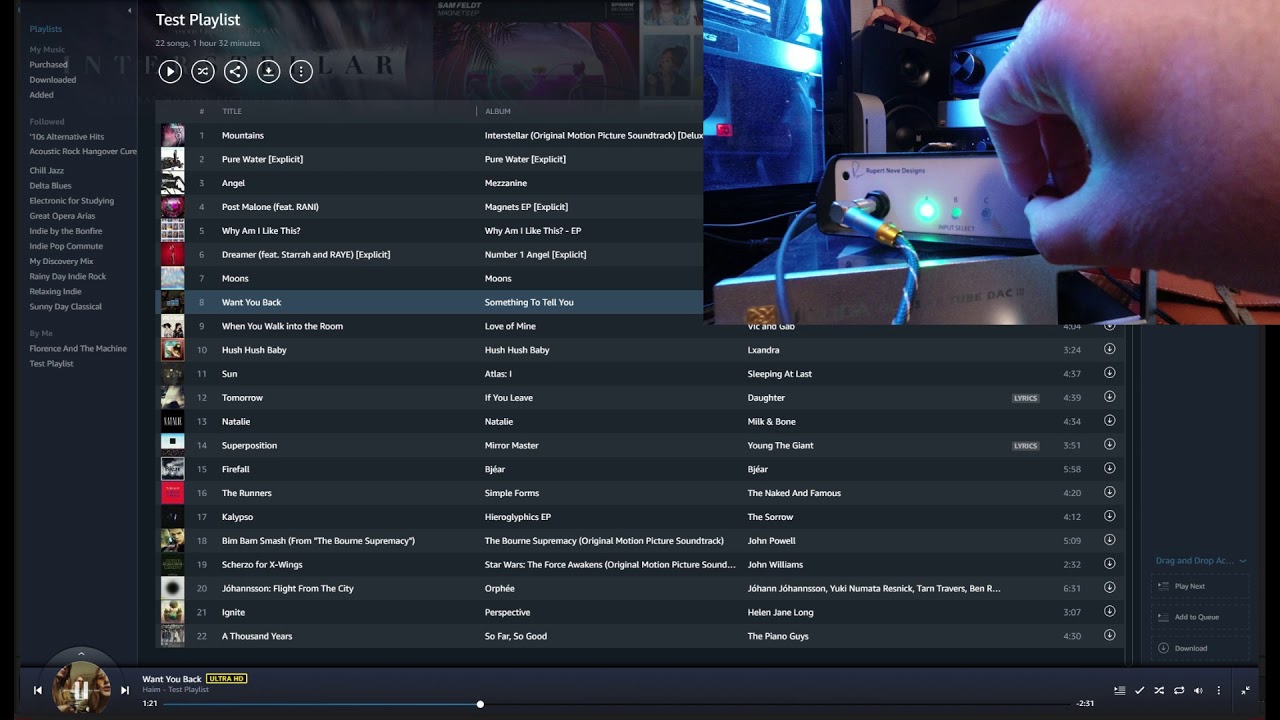Pause the current song Want You Back
This screenshot has width=1280, height=720.
tap(81, 690)
